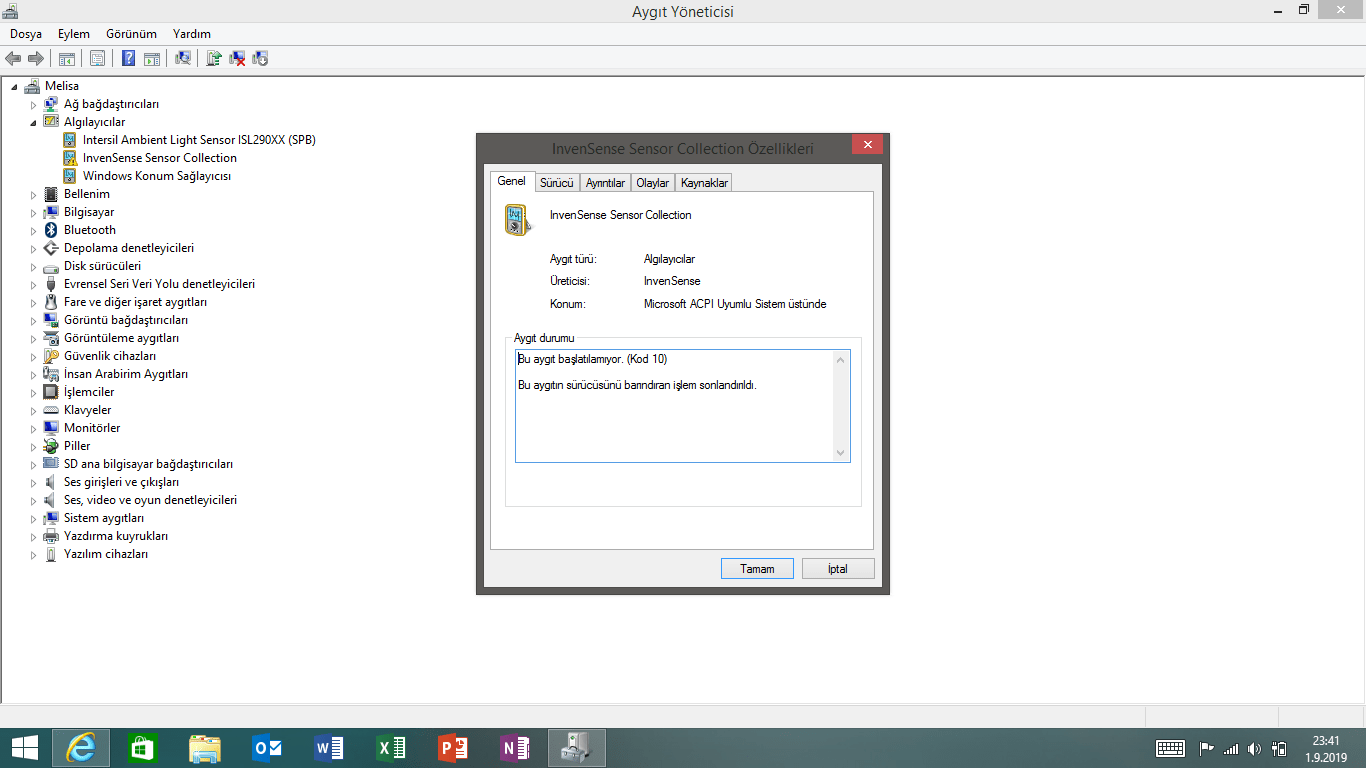Open OneNote from the taskbar
This screenshot has height=768, width=1366.
[x=515, y=748]
